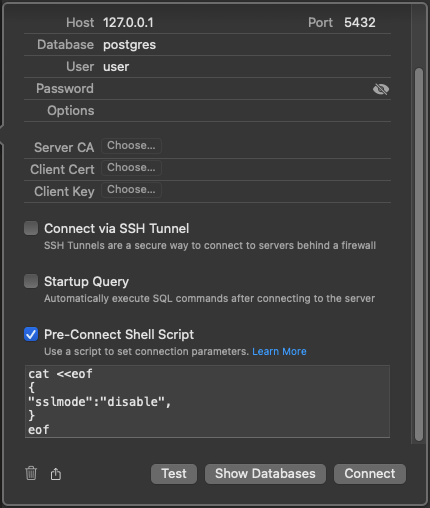Uncheck Pre-Connect Shell Script checkbox

31,334
